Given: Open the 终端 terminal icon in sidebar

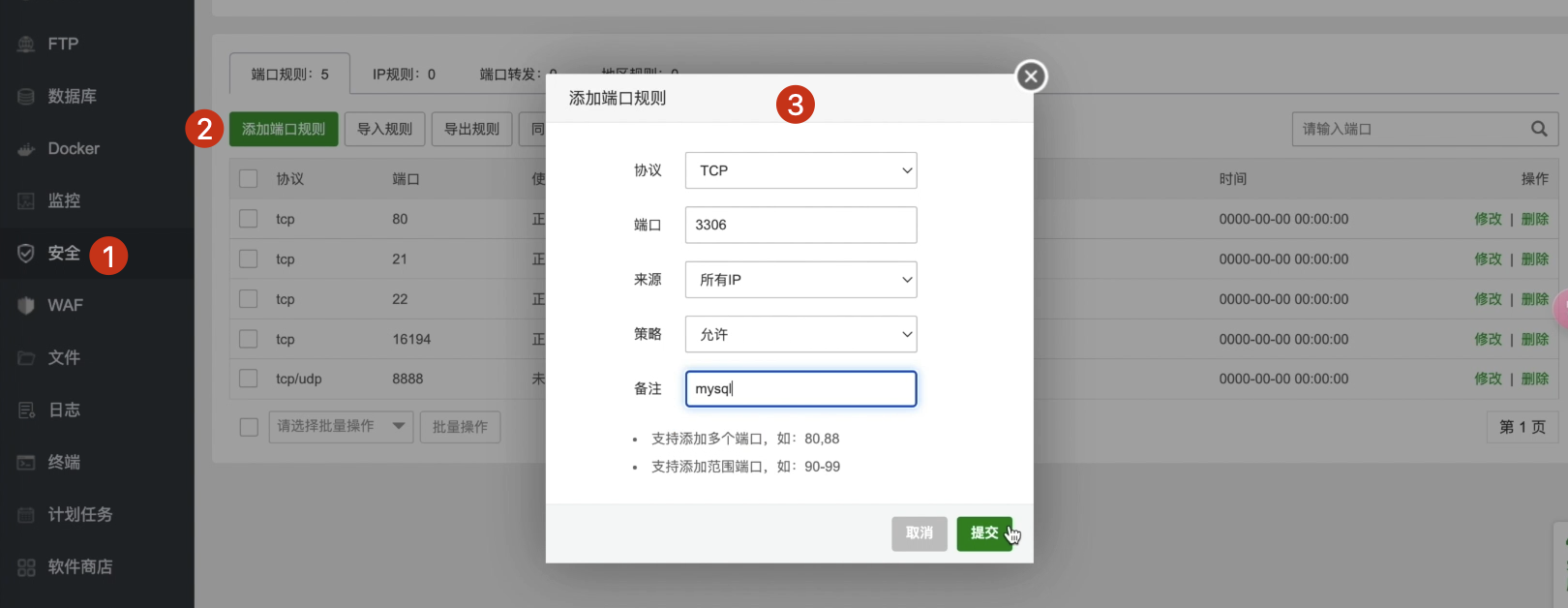Looking at the screenshot, I should coord(26,462).
